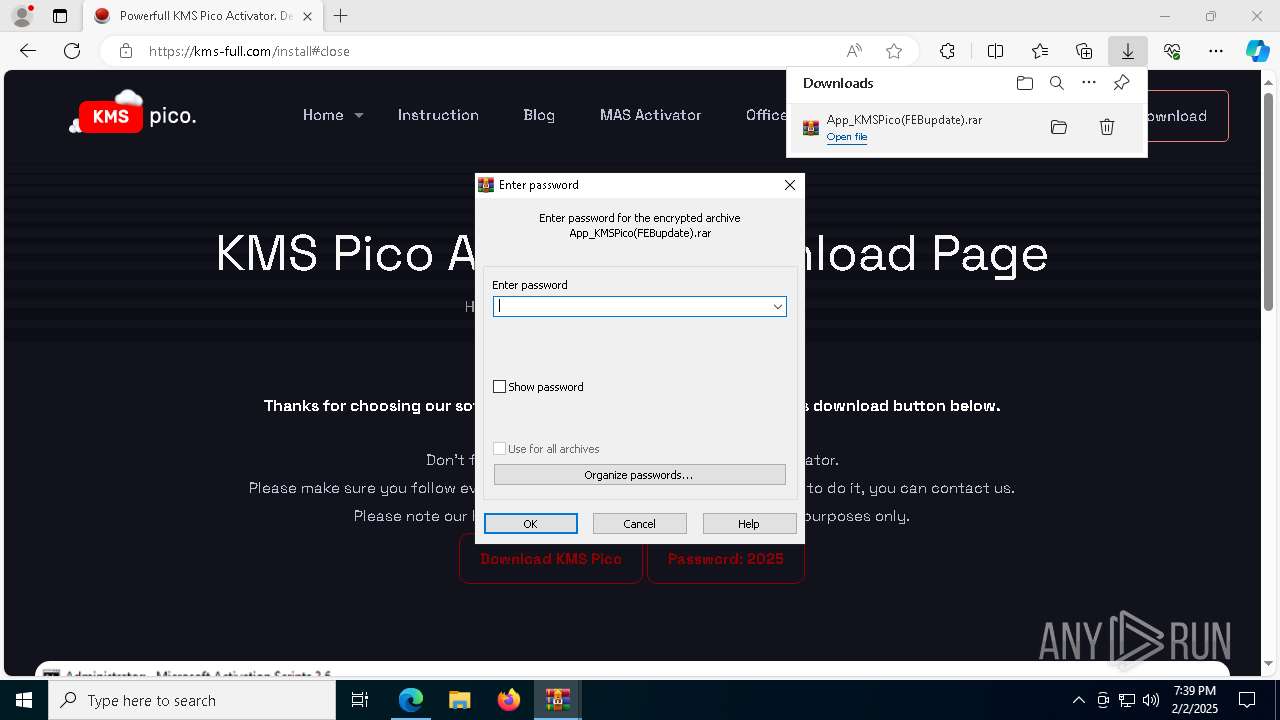1280x720 pixels.
Task: Open the notification center icon
Action: 1247,700
